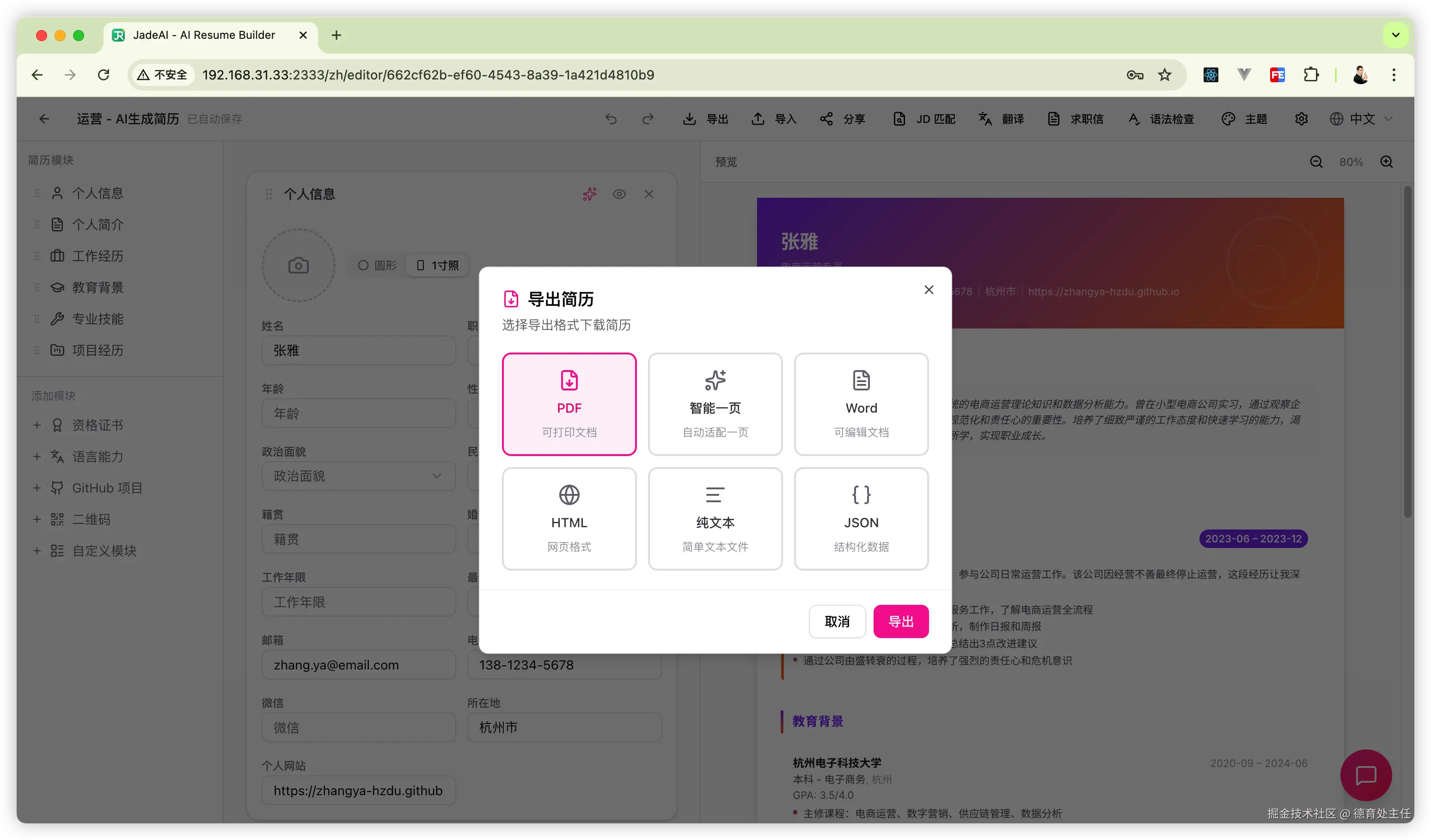The width and height of the screenshot is (1431, 840).
Task: Toggle the eye visibility icon for 个人信息
Action: (619, 194)
